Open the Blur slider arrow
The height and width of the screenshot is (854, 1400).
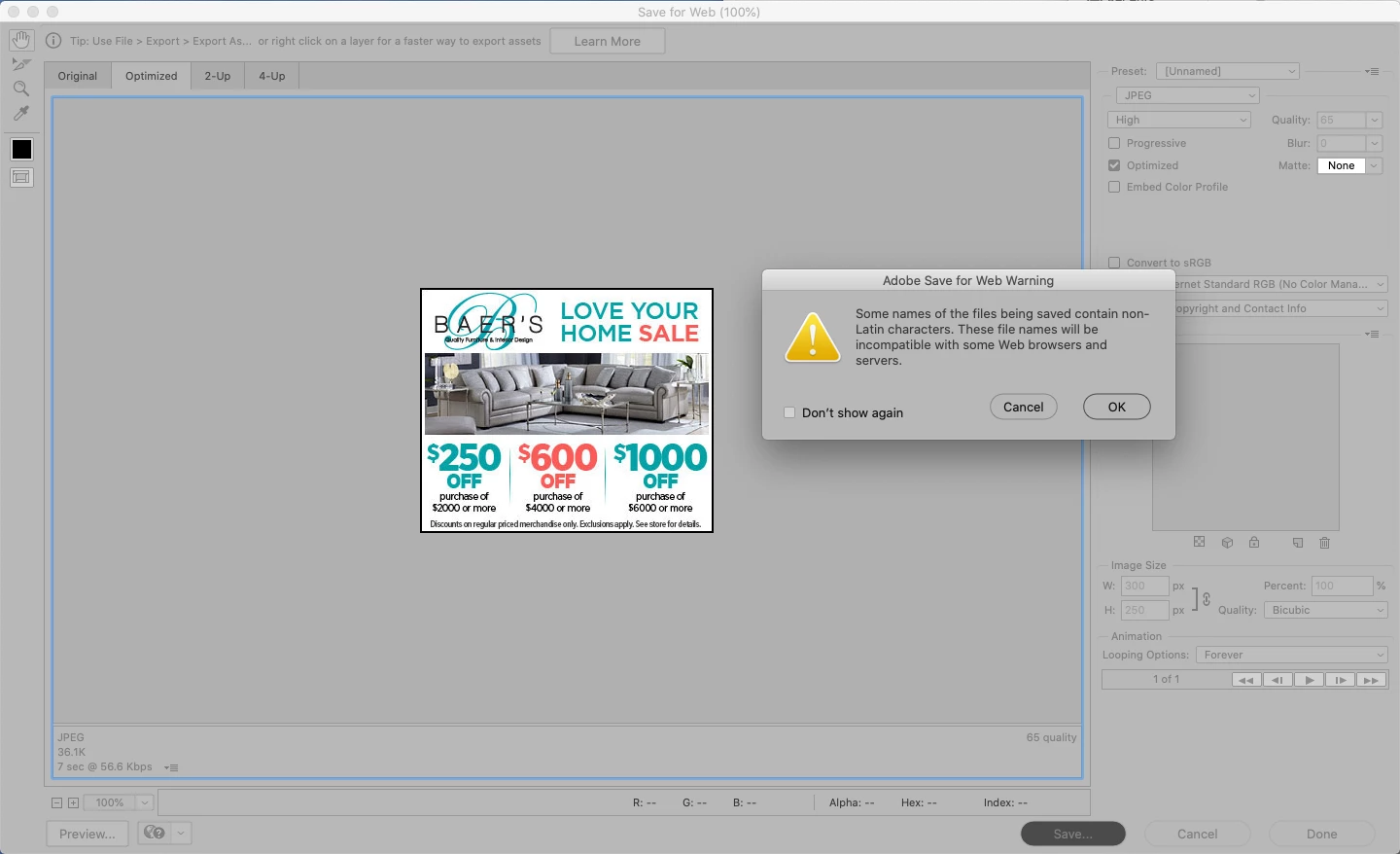coord(1375,143)
